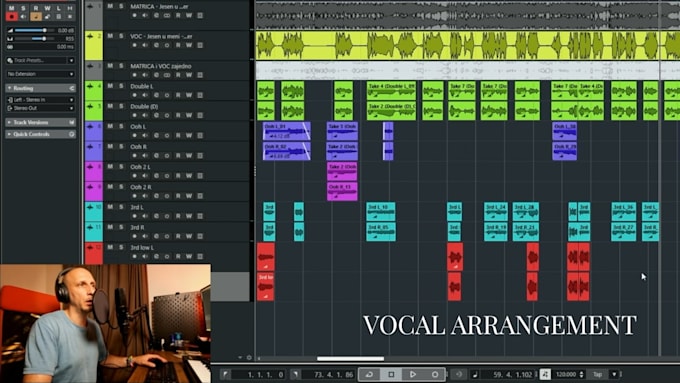Screen dimensions: 680x383
Task: Toggle Write automation on 3rd L track
Action: click(x=189, y=216)
